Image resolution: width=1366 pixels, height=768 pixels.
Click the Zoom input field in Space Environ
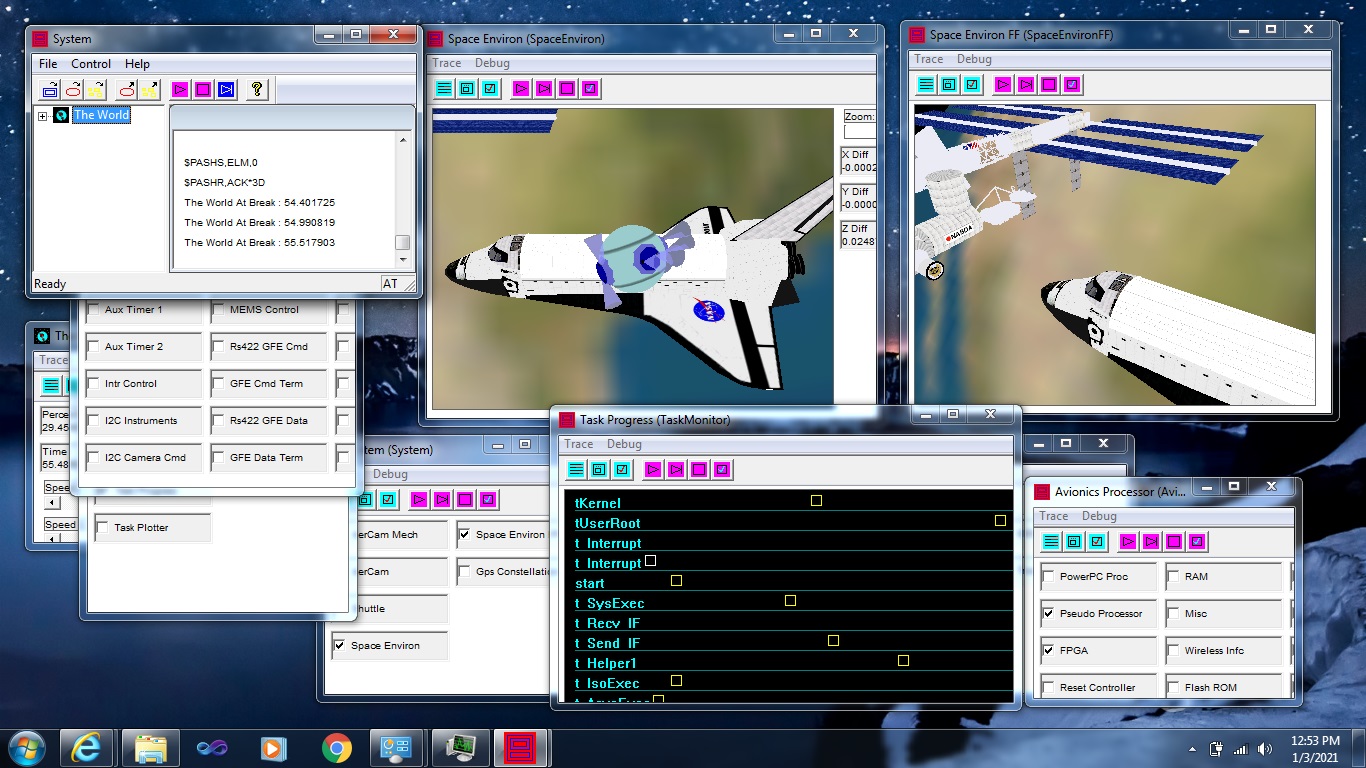tap(858, 132)
